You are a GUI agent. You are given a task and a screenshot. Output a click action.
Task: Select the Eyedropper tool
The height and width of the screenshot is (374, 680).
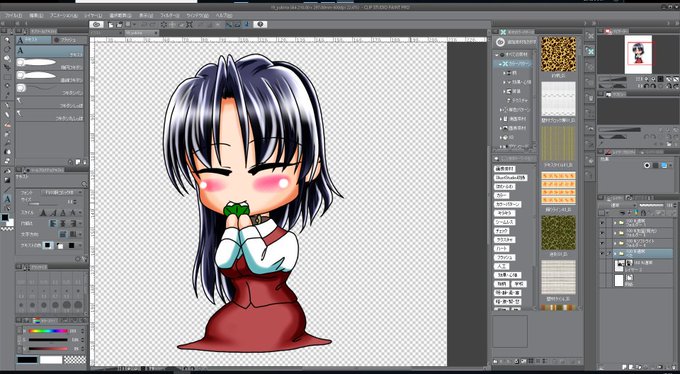click(7, 95)
